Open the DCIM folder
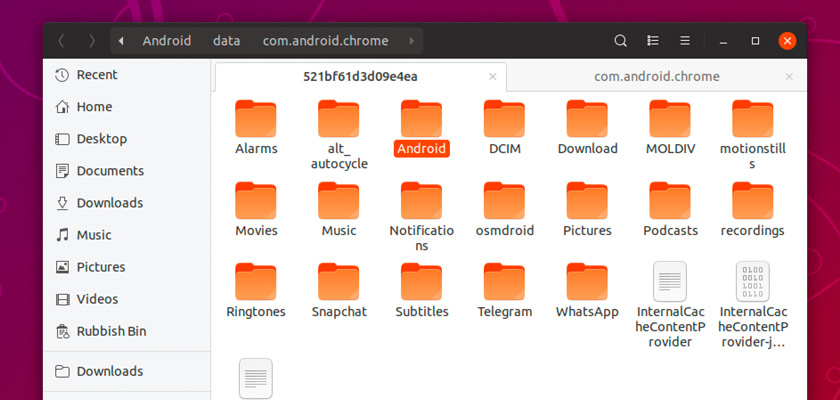This screenshot has width=840, height=400. click(505, 127)
